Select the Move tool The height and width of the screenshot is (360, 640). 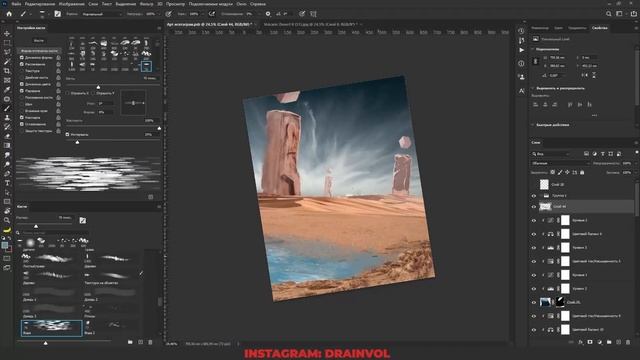[x=7, y=33]
